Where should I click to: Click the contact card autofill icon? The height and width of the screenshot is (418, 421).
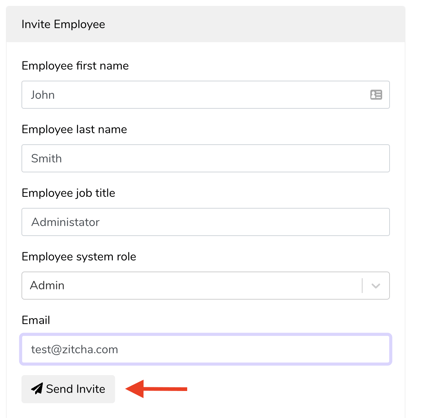tap(376, 95)
